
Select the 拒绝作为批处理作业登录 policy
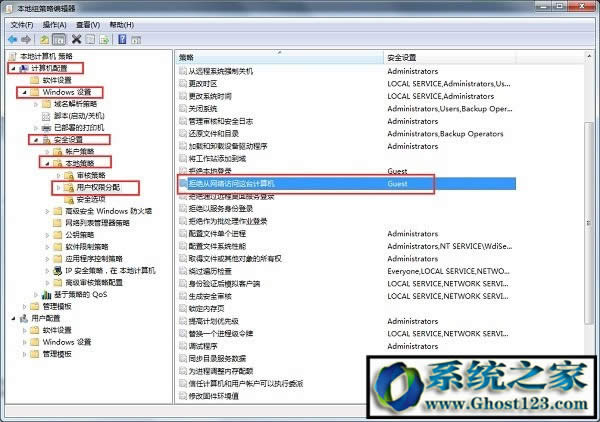point(228,221)
